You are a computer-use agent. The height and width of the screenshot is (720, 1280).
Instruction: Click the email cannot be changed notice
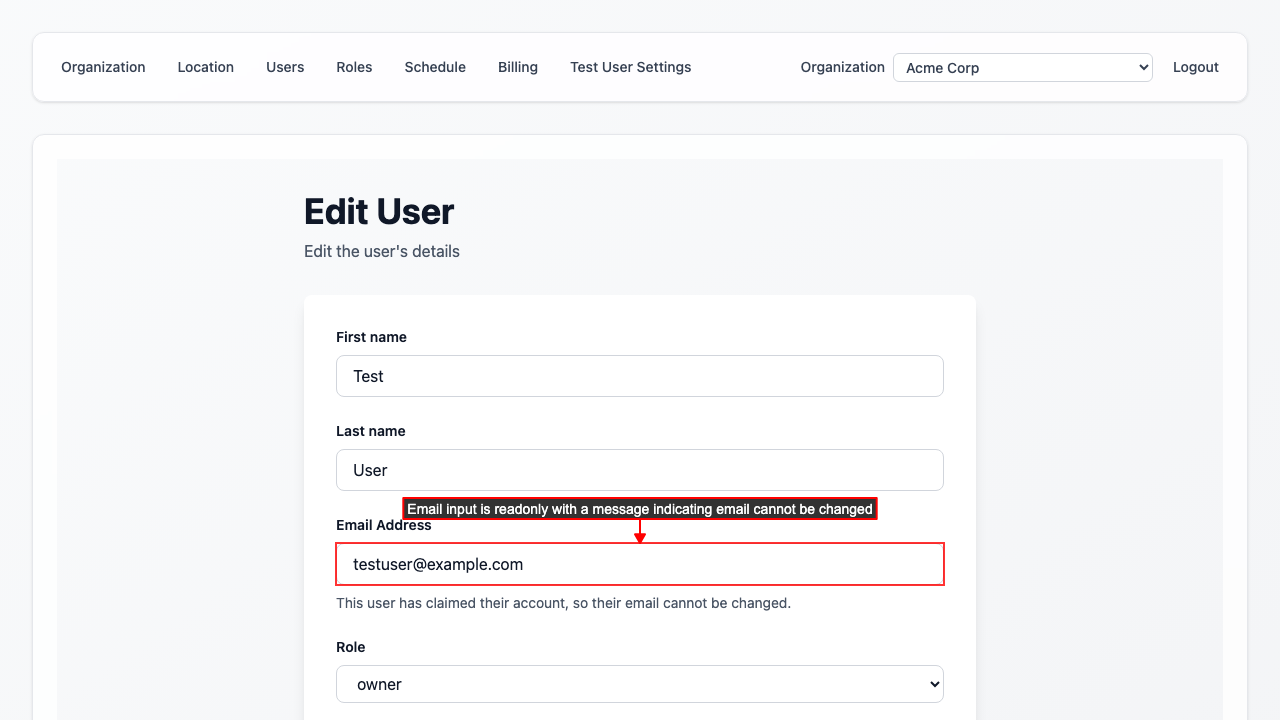pyautogui.click(x=563, y=603)
